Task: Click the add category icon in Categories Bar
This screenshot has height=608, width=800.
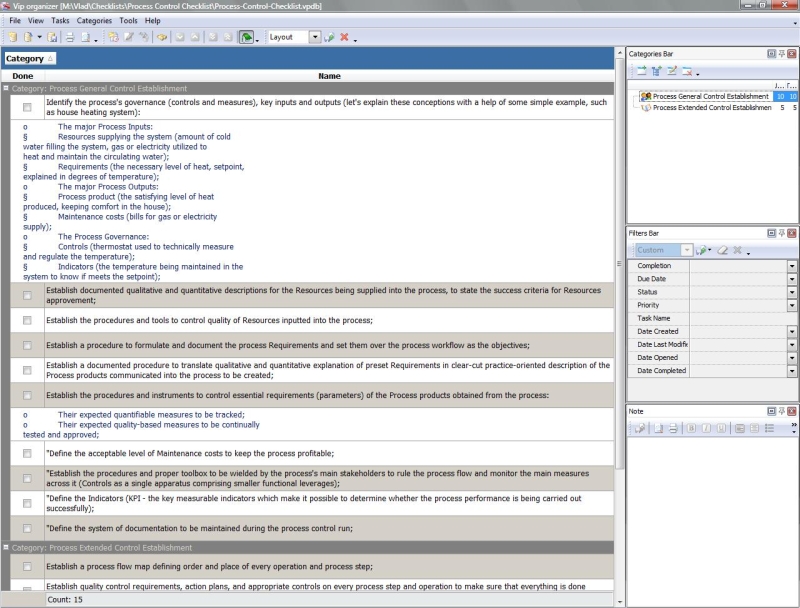Action: pos(641,71)
